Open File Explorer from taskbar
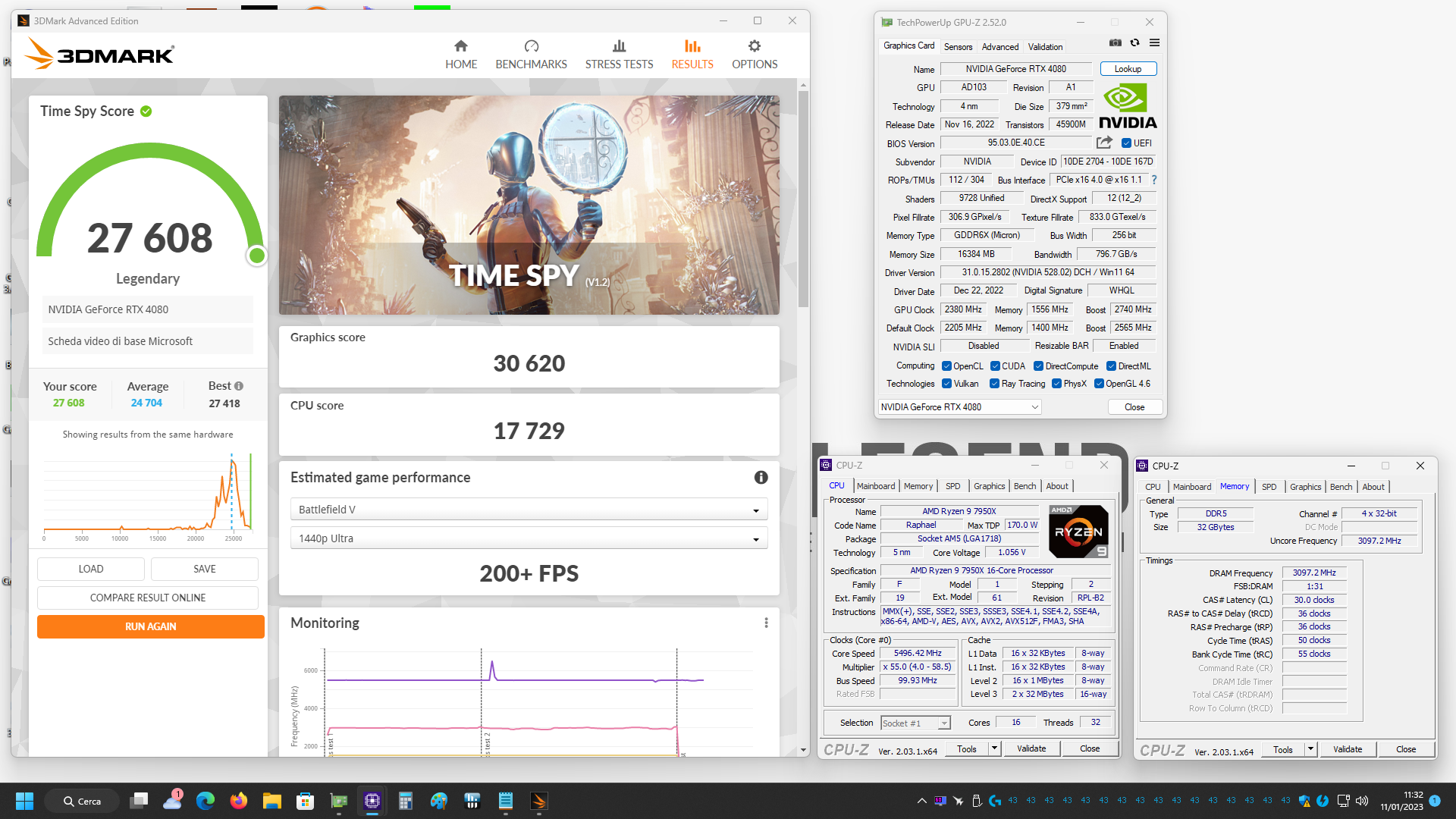This screenshot has width=1456, height=819. click(x=272, y=801)
